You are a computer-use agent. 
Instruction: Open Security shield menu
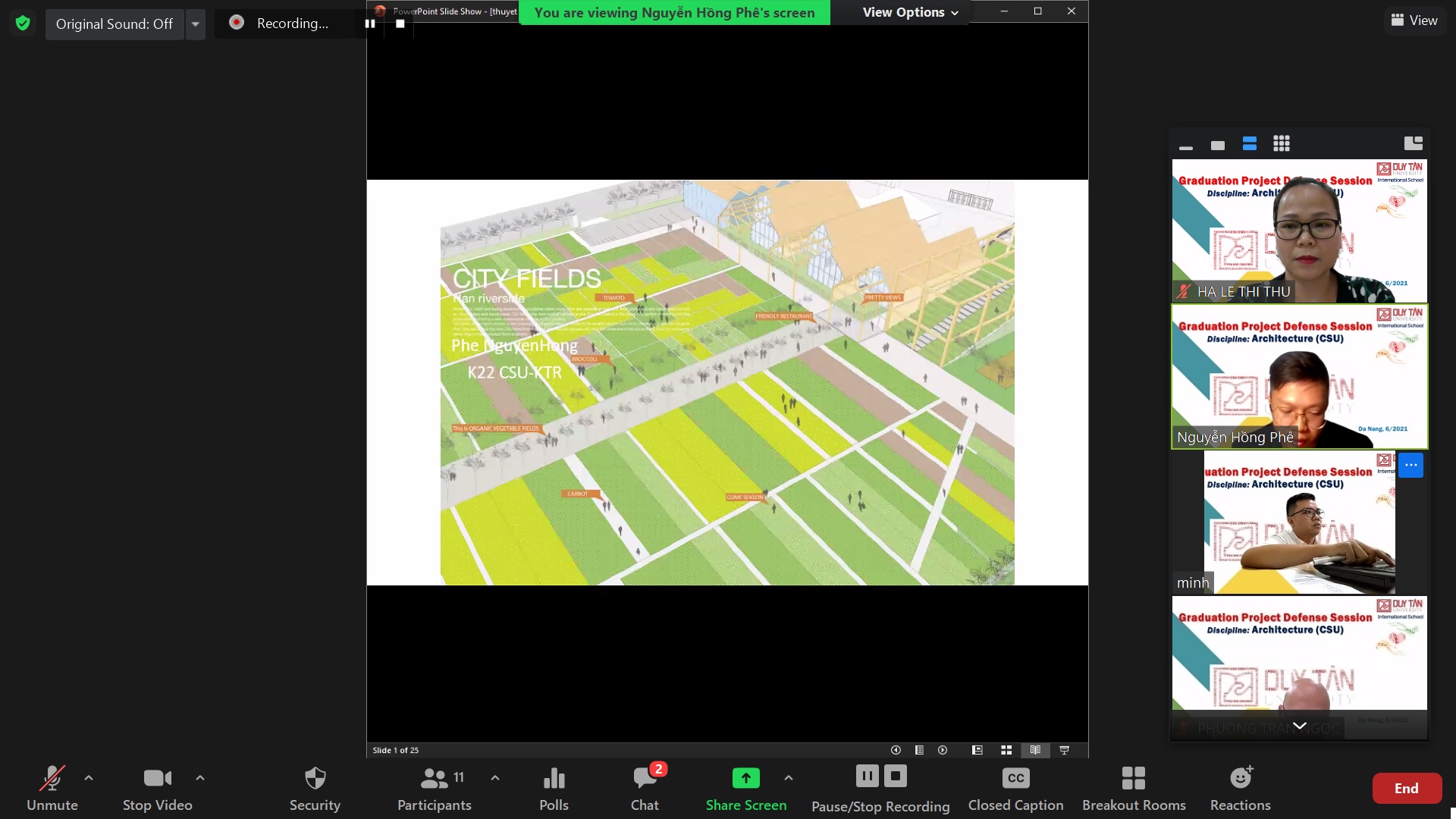tap(315, 789)
